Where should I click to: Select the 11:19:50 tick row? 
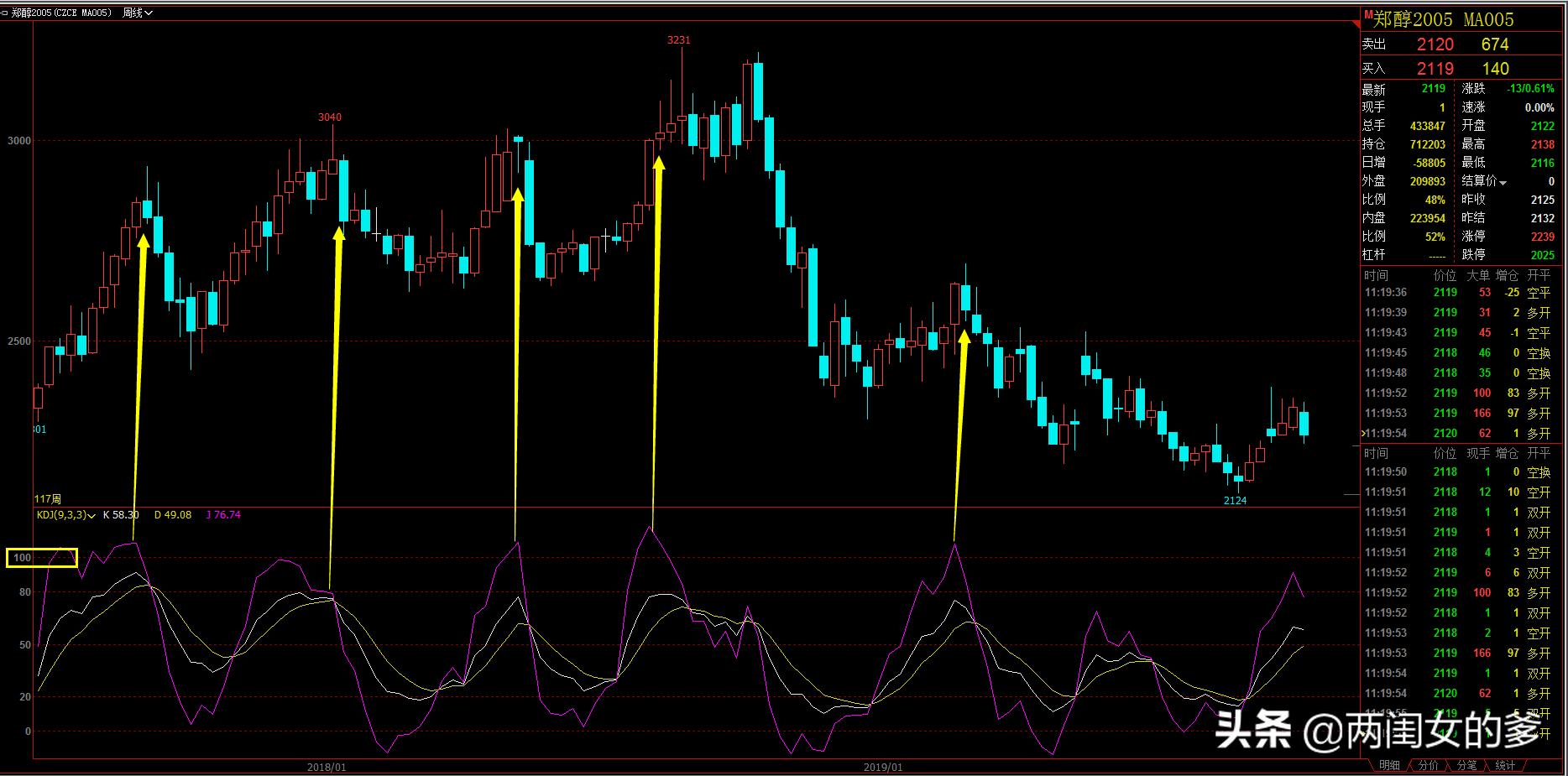1459,472
